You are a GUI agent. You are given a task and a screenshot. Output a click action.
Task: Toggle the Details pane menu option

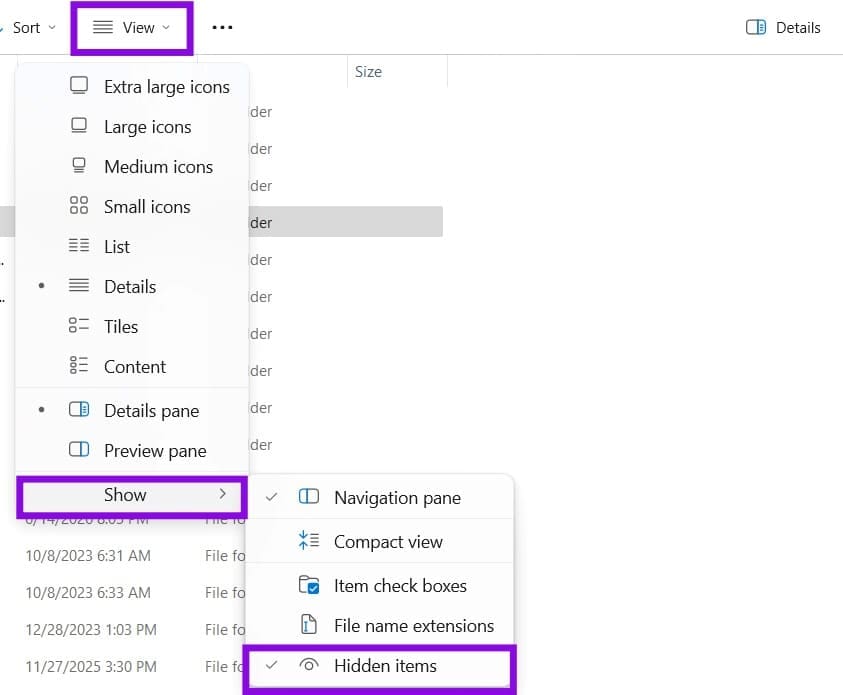tap(132, 411)
